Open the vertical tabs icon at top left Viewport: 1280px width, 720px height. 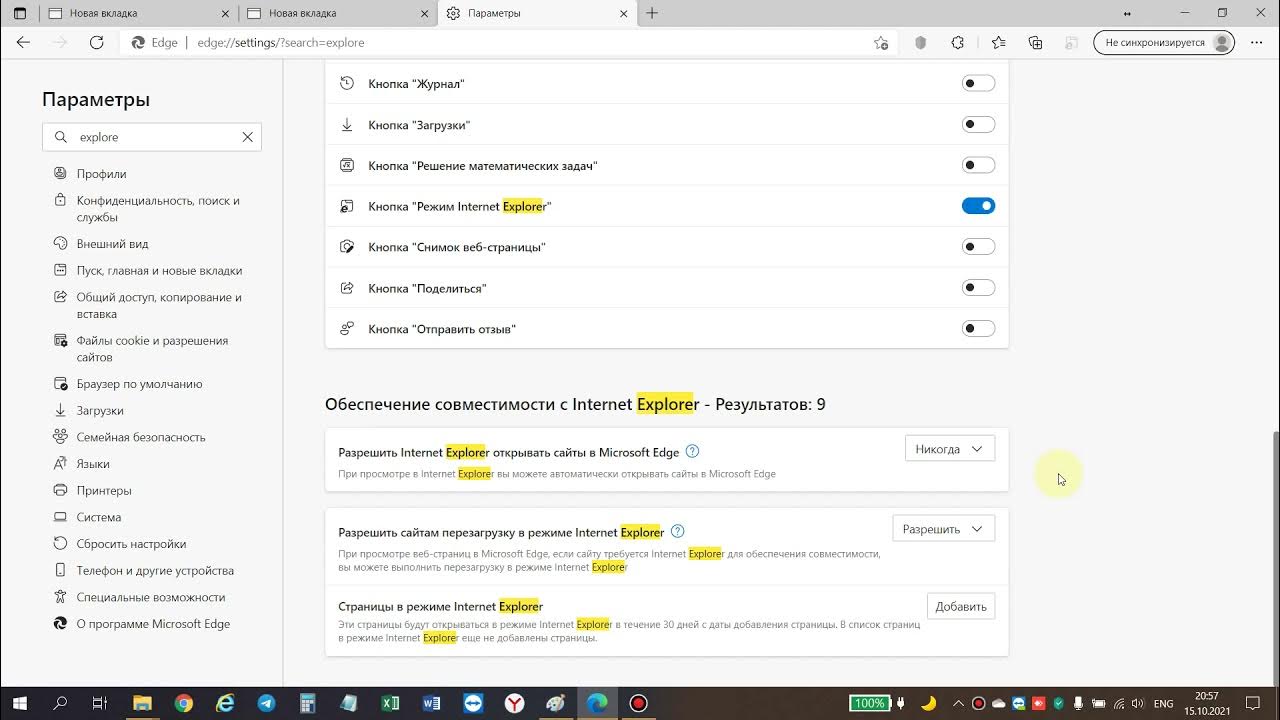20,13
